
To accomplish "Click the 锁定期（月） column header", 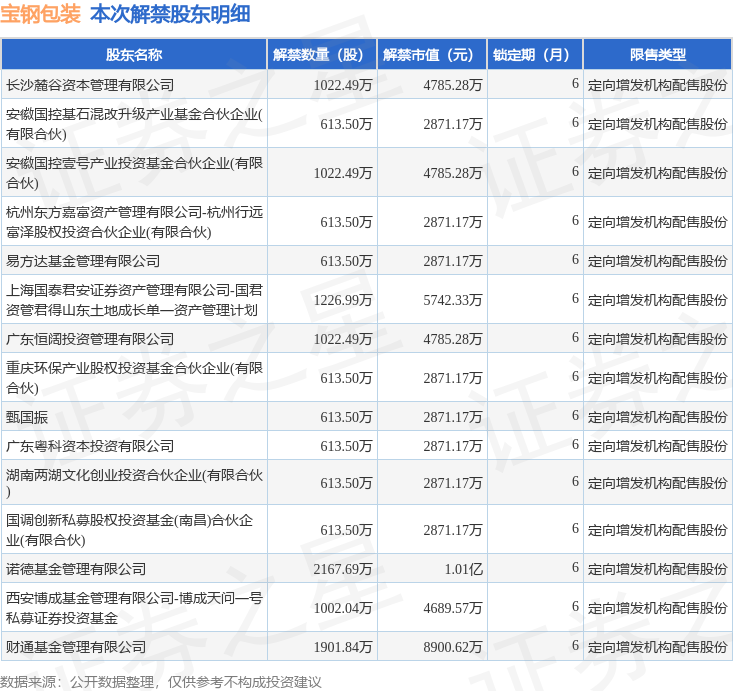I will [535, 55].
